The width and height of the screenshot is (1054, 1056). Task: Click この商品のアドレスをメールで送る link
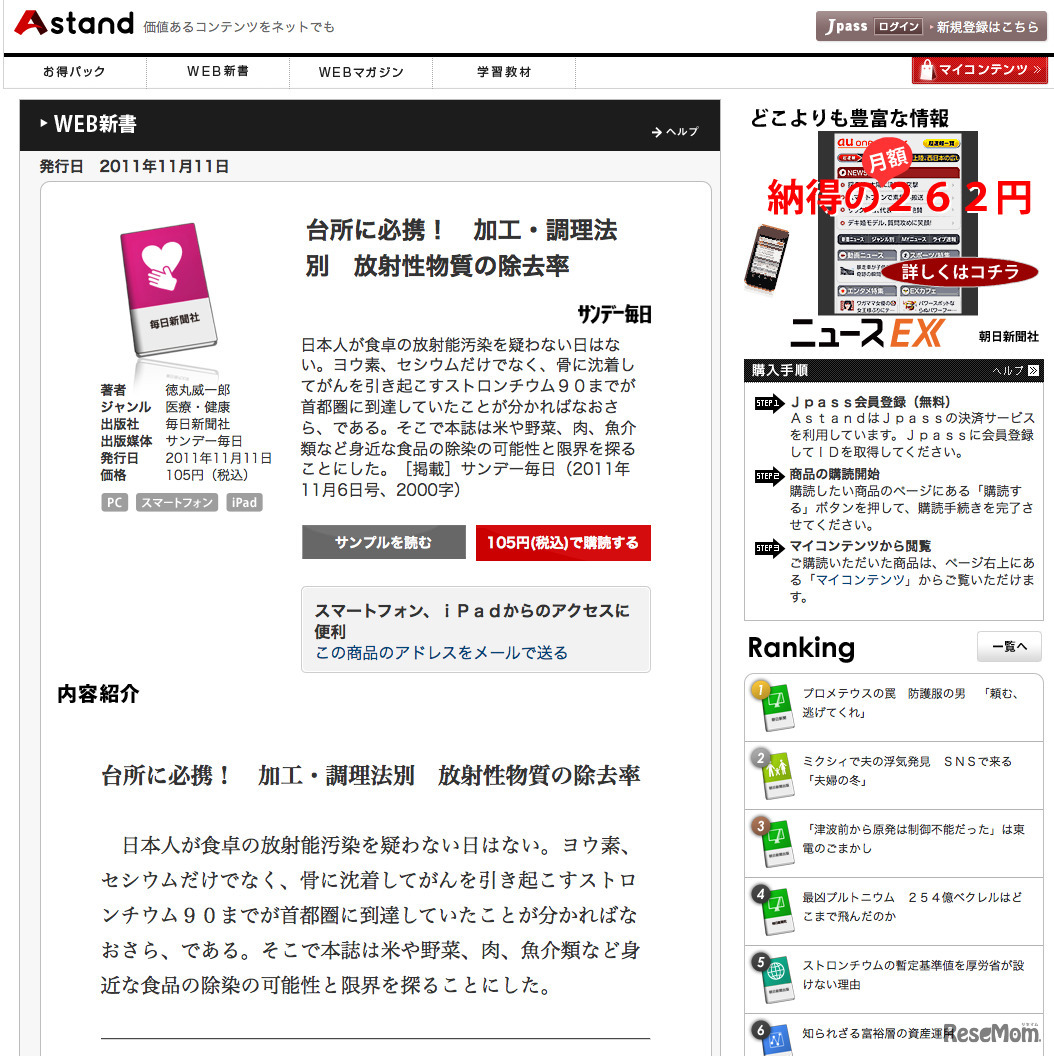(x=441, y=653)
